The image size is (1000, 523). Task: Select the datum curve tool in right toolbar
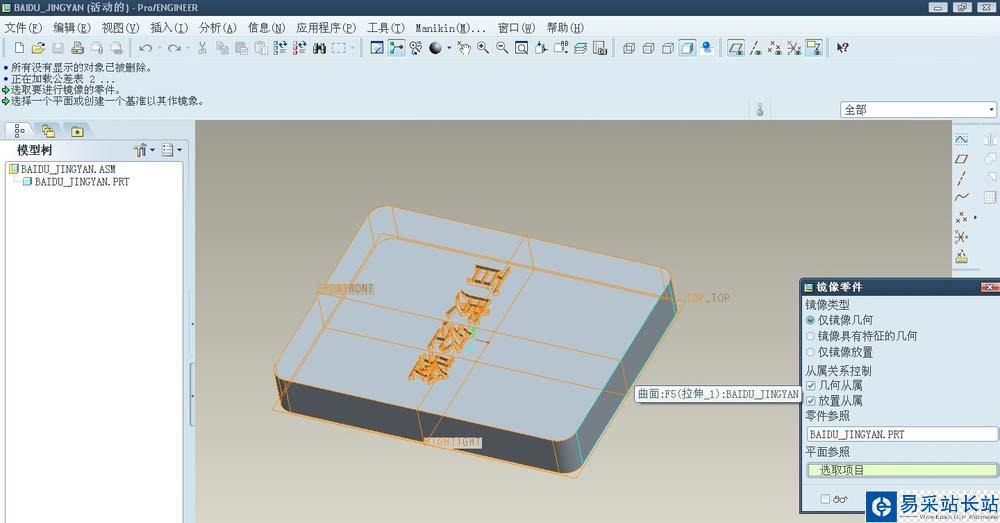(x=962, y=197)
